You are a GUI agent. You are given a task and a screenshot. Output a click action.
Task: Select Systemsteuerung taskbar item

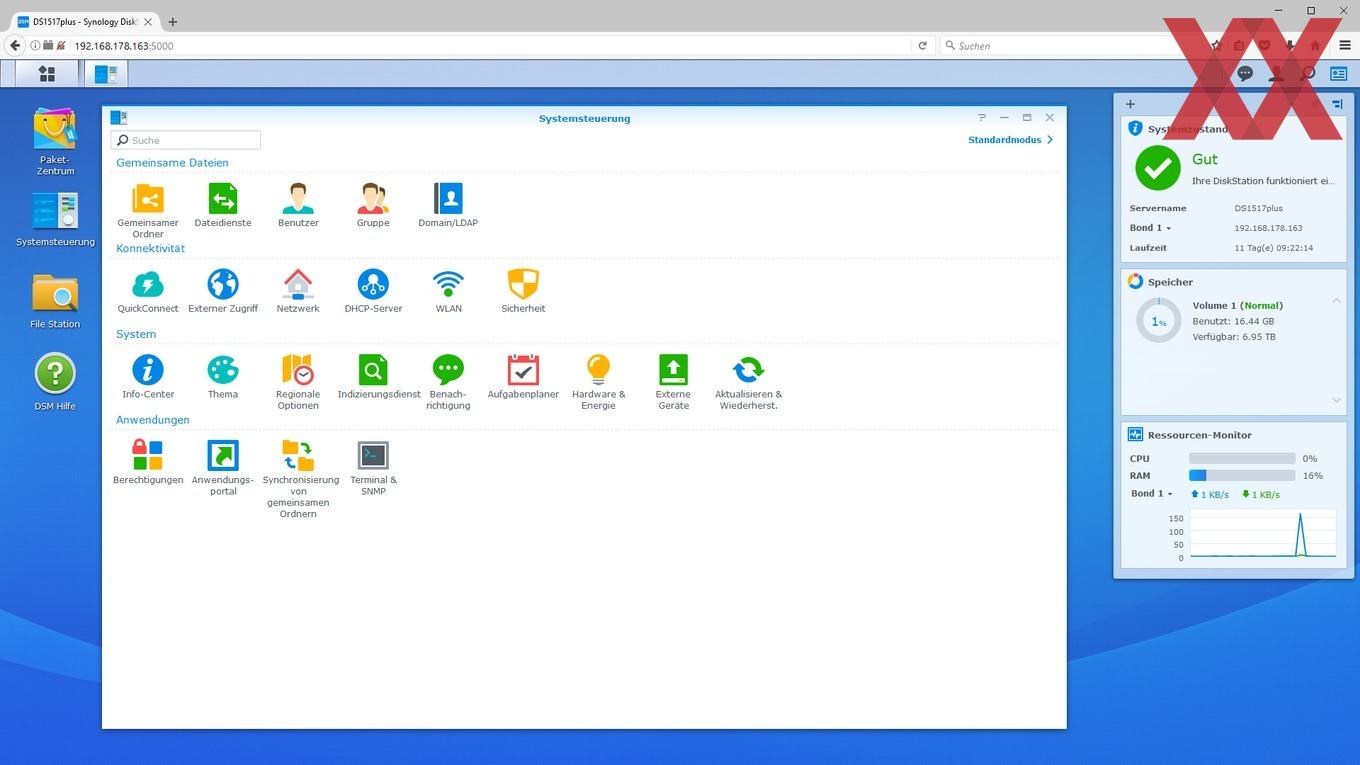106,73
